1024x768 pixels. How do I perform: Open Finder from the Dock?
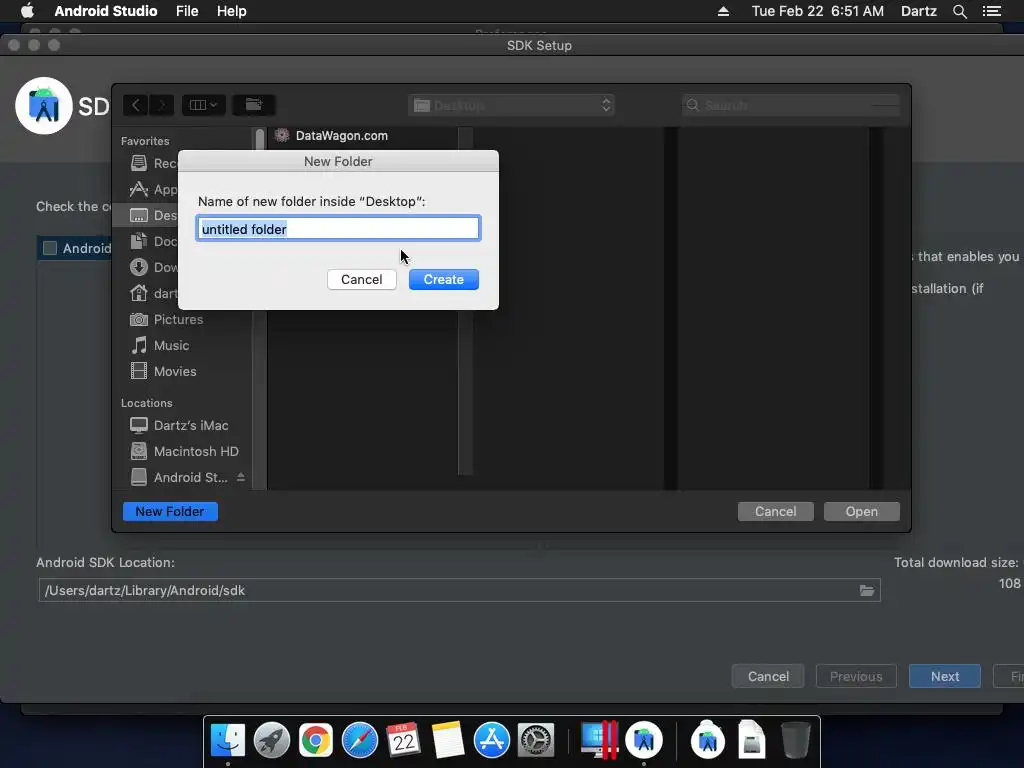tap(227, 741)
